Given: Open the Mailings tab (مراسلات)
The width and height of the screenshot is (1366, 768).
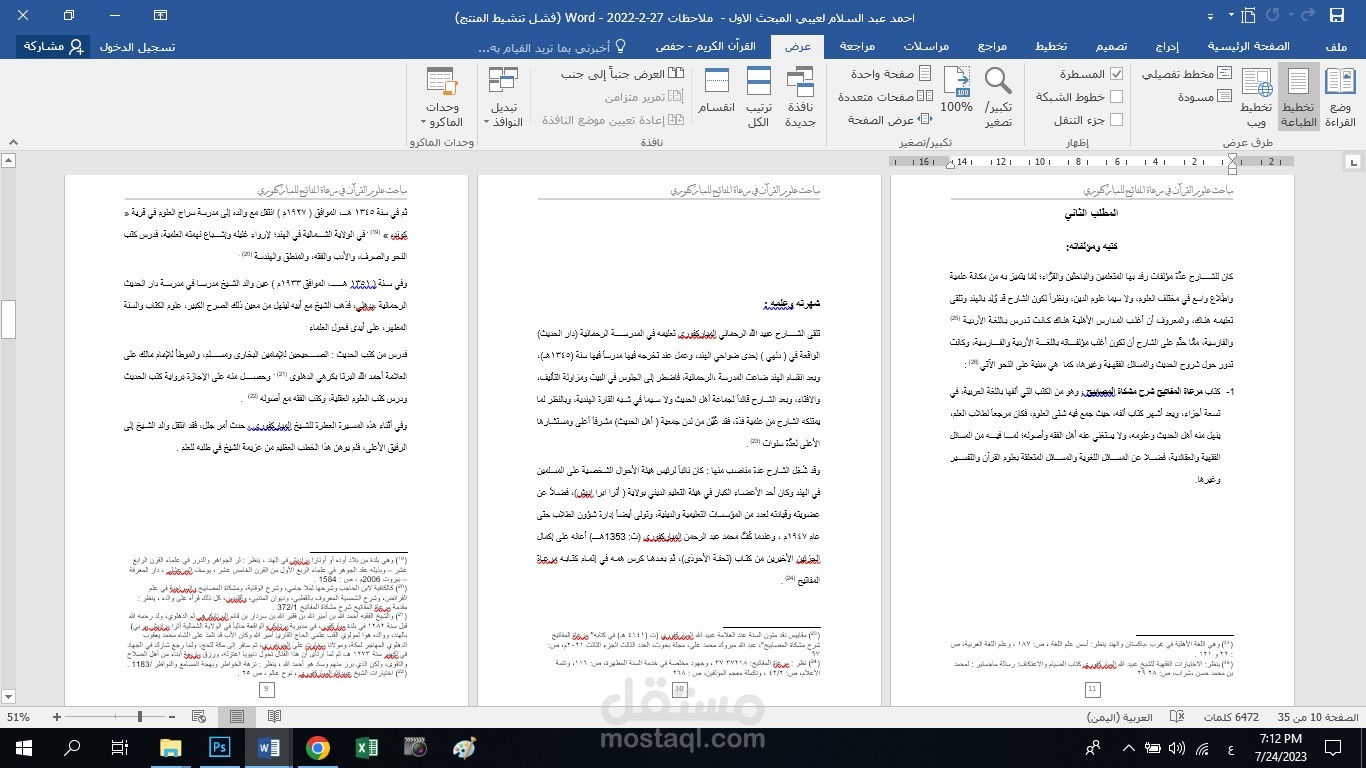Looking at the screenshot, I should point(926,47).
